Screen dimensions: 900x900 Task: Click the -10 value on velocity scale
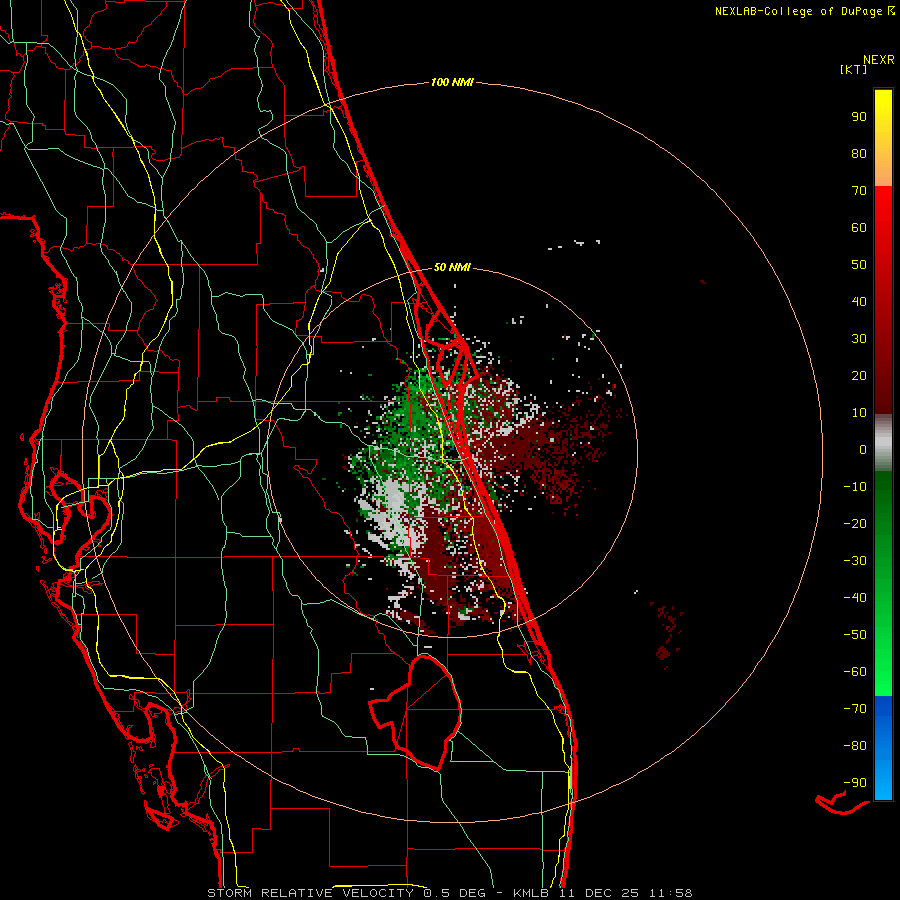click(x=855, y=487)
